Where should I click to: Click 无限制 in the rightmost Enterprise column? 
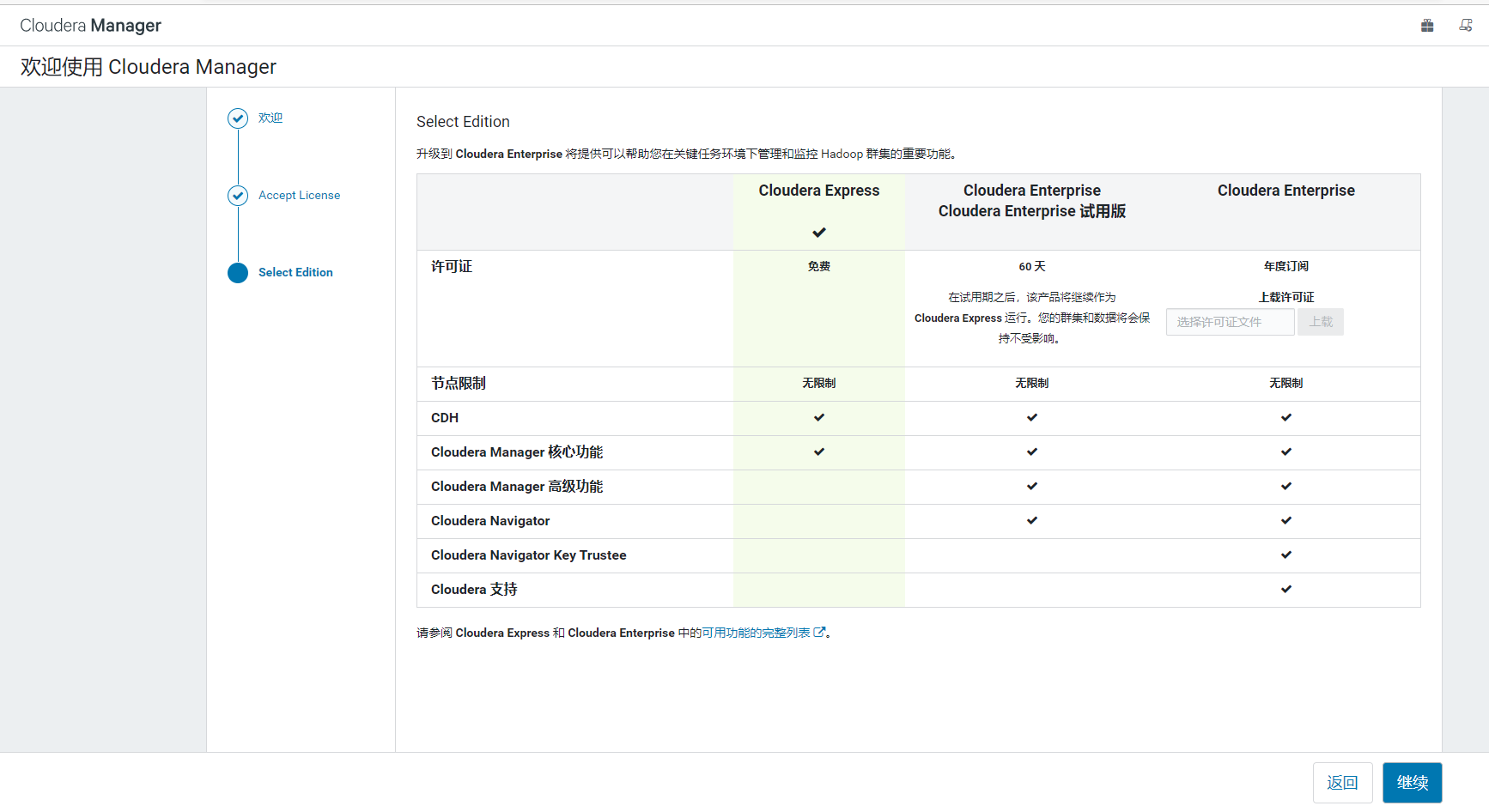tap(1286, 384)
